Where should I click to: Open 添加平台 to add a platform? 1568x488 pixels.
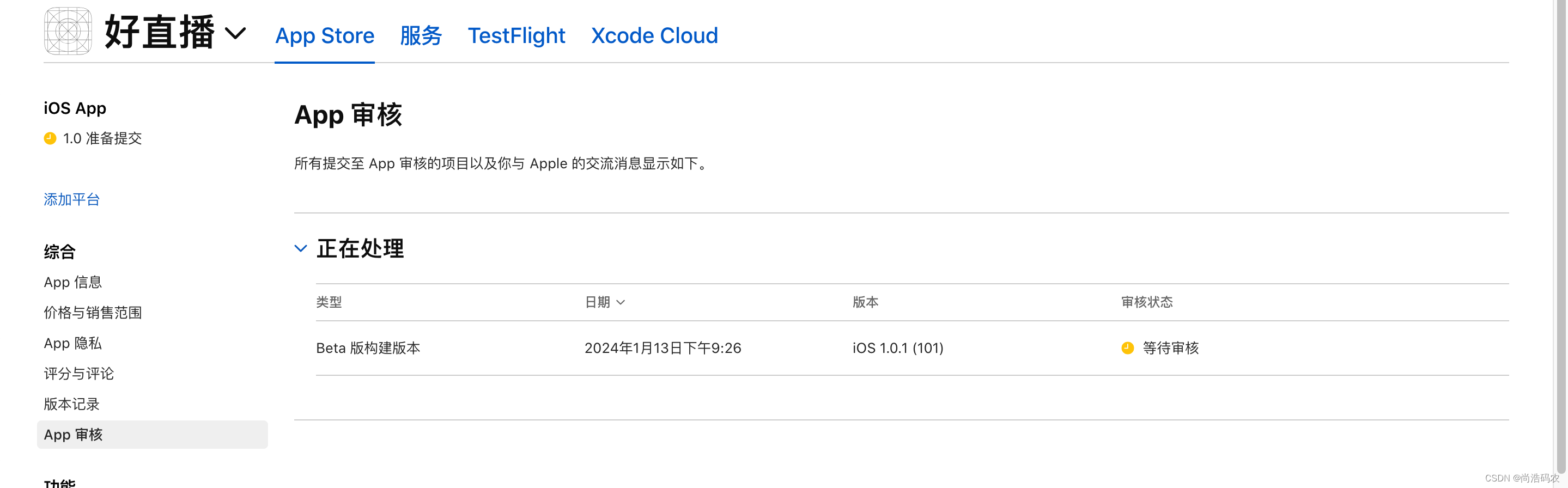71,199
